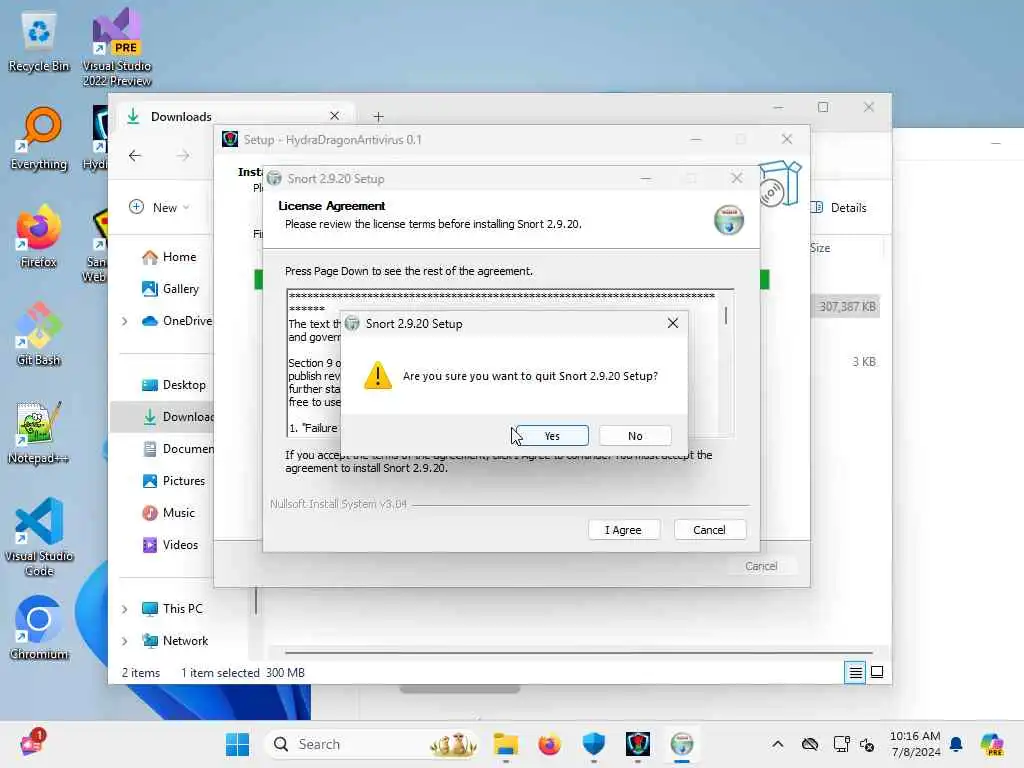Open Notepad++ desktop shortcut
The height and width of the screenshot is (768, 1024).
39,433
